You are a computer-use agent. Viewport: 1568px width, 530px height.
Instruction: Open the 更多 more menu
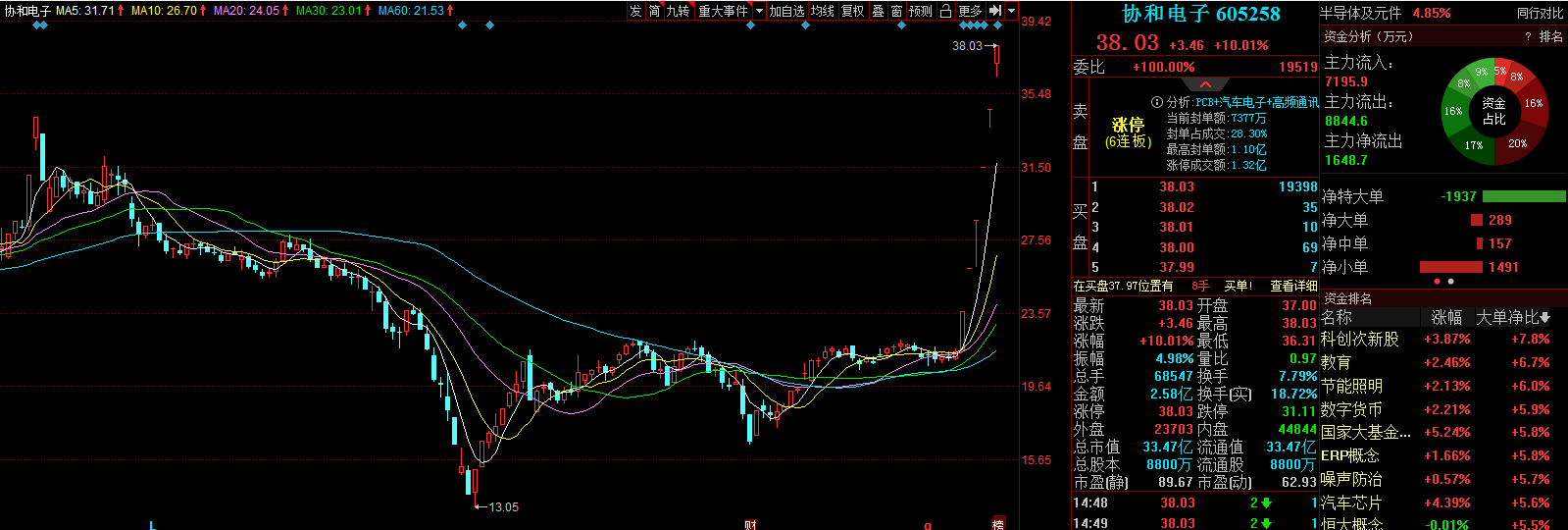coord(970,11)
